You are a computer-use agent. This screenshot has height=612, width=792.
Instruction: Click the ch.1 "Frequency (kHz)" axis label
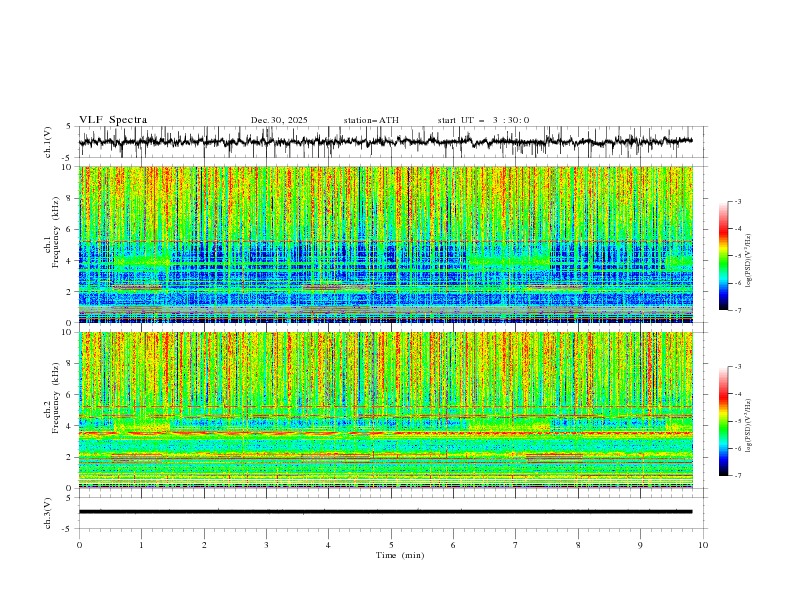tap(56, 230)
